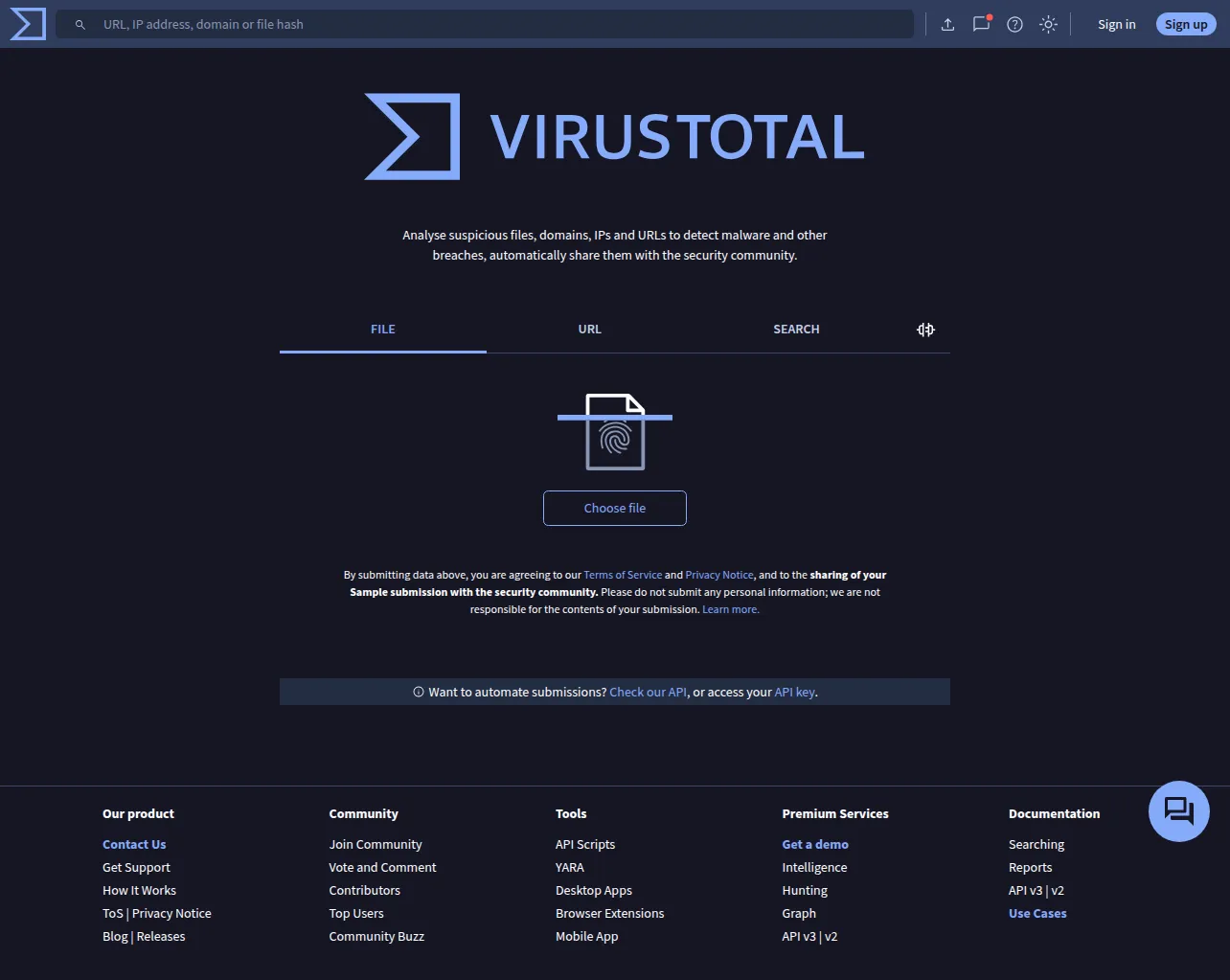Image resolution: width=1230 pixels, height=980 pixels.
Task: Open YARA footer link
Action: click(x=570, y=868)
